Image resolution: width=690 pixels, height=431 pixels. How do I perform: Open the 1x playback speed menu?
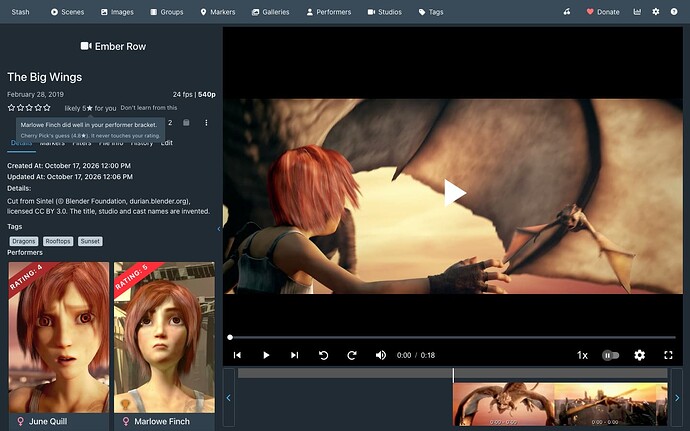pos(582,355)
